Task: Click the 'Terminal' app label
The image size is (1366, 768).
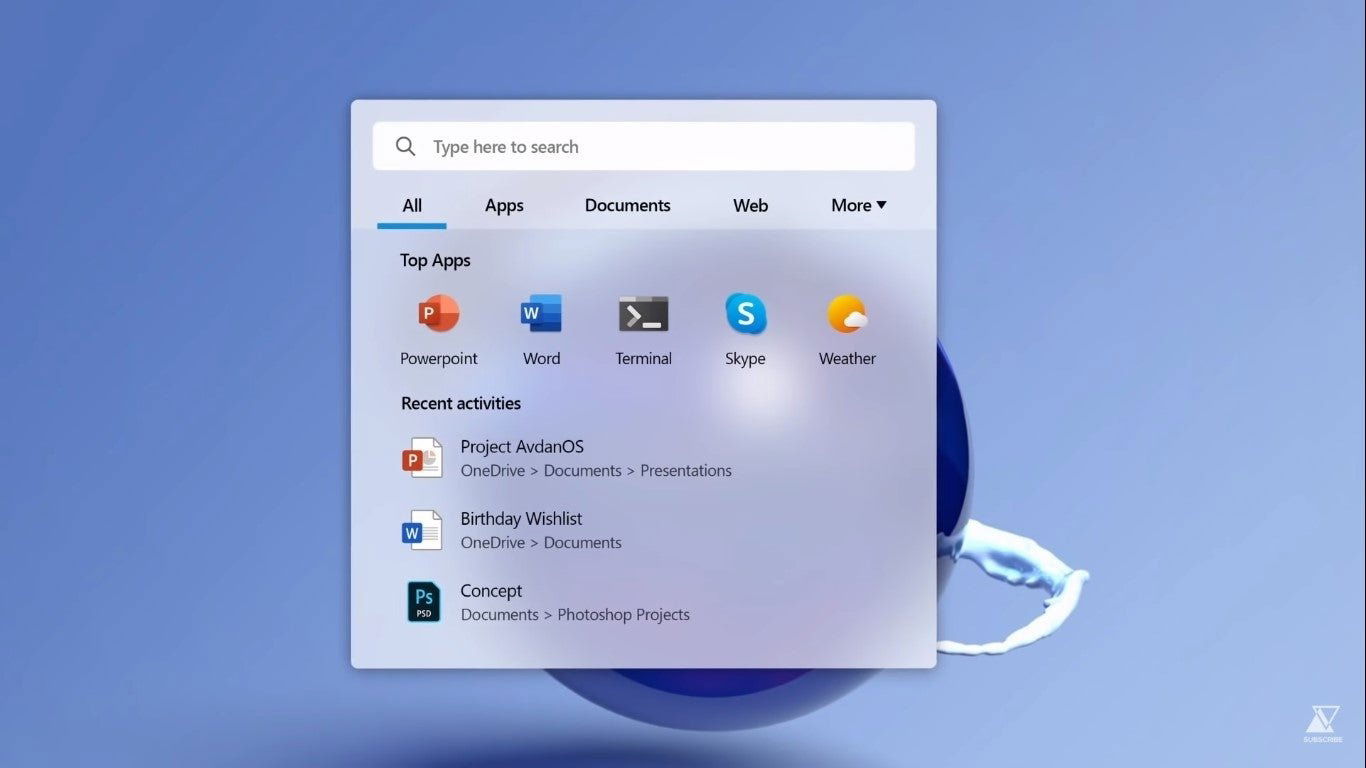Action: 643,359
